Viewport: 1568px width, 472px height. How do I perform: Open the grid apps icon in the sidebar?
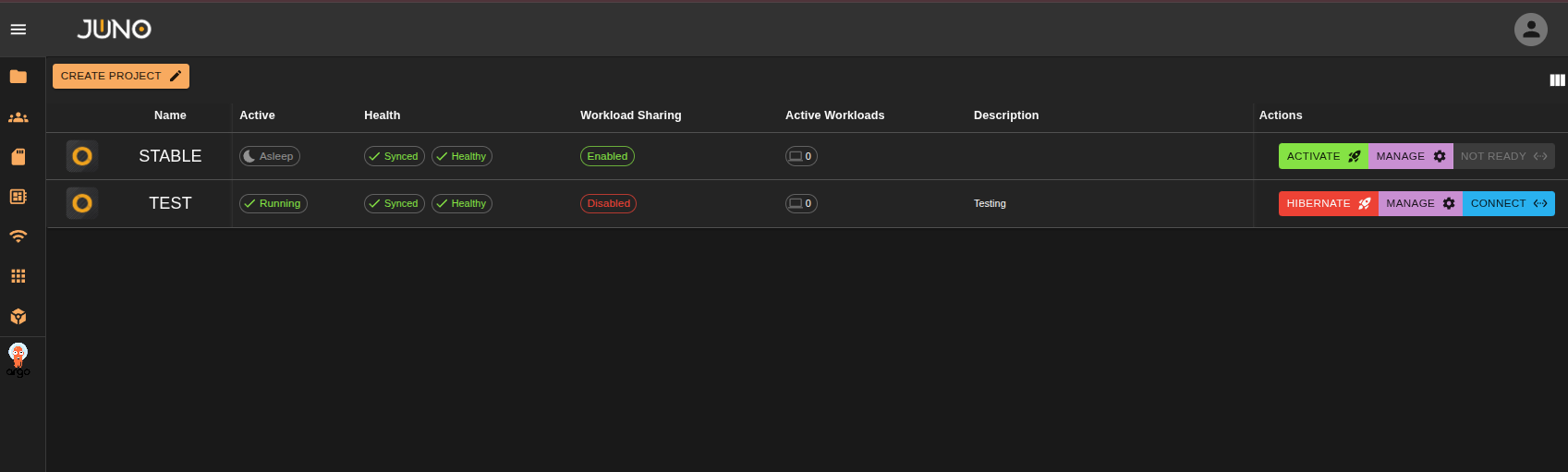coord(18,276)
